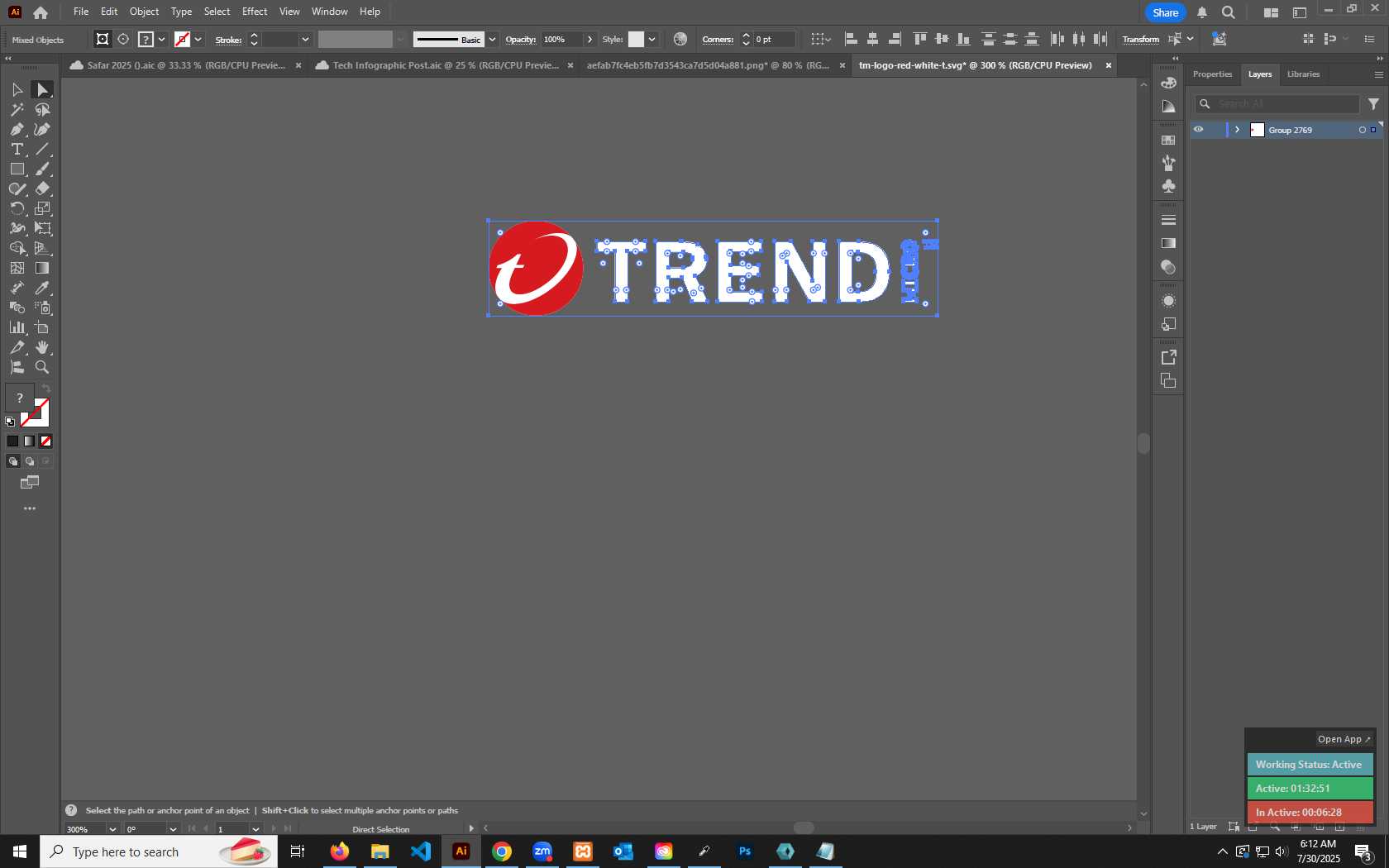Click the Opacity label link
1389x868 pixels.
pyautogui.click(x=521, y=40)
